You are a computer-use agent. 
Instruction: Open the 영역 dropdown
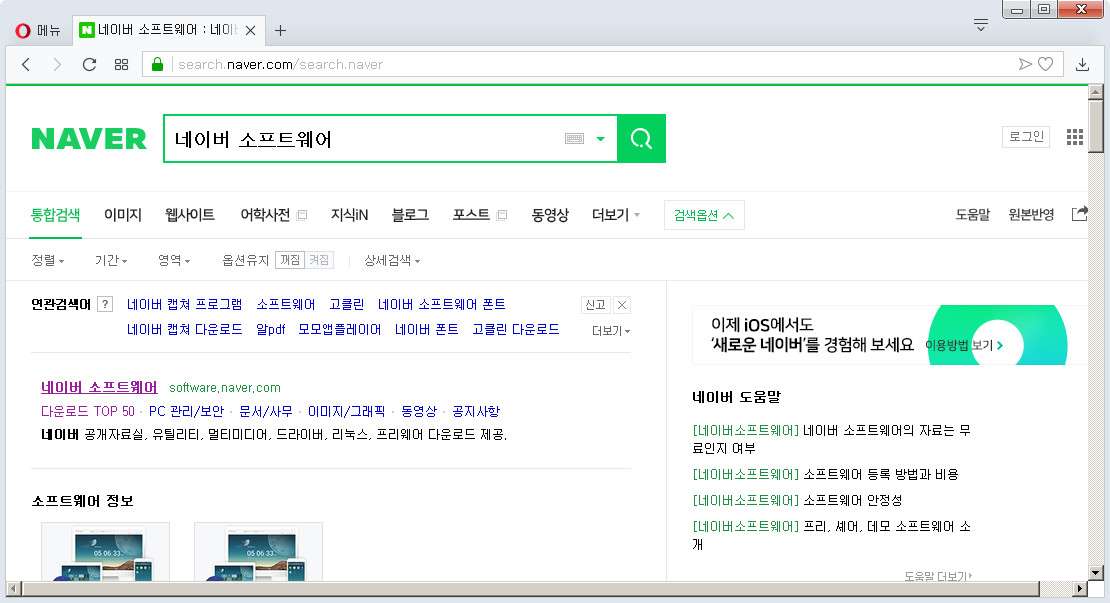pyautogui.click(x=174, y=260)
